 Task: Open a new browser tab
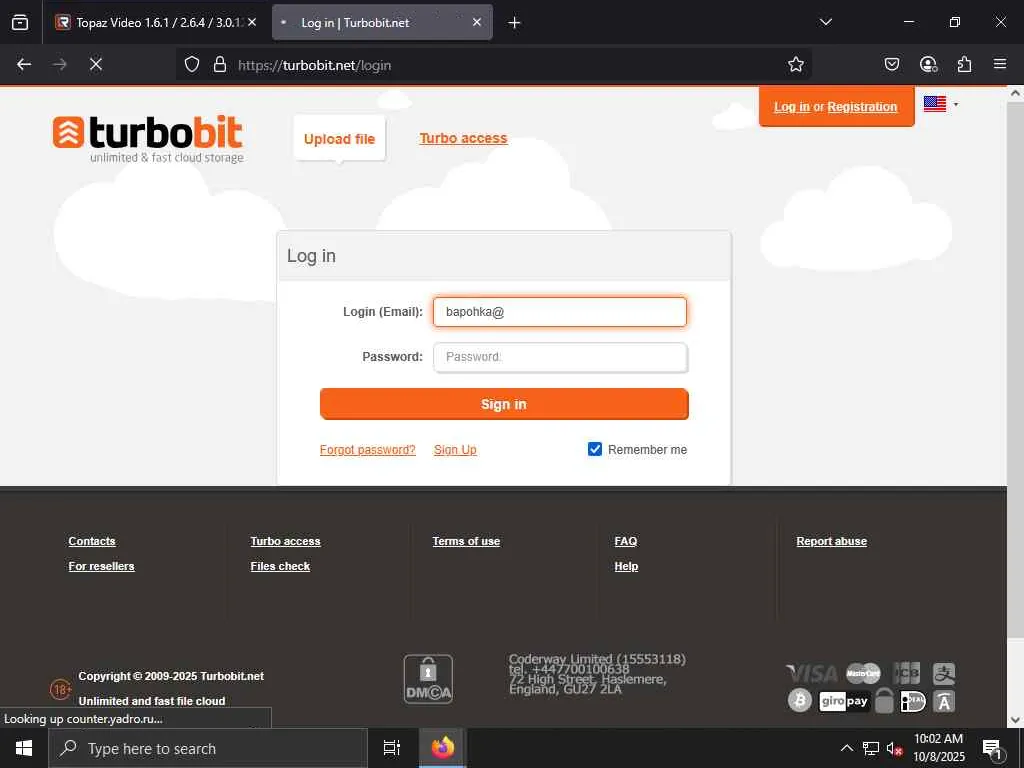(x=514, y=23)
